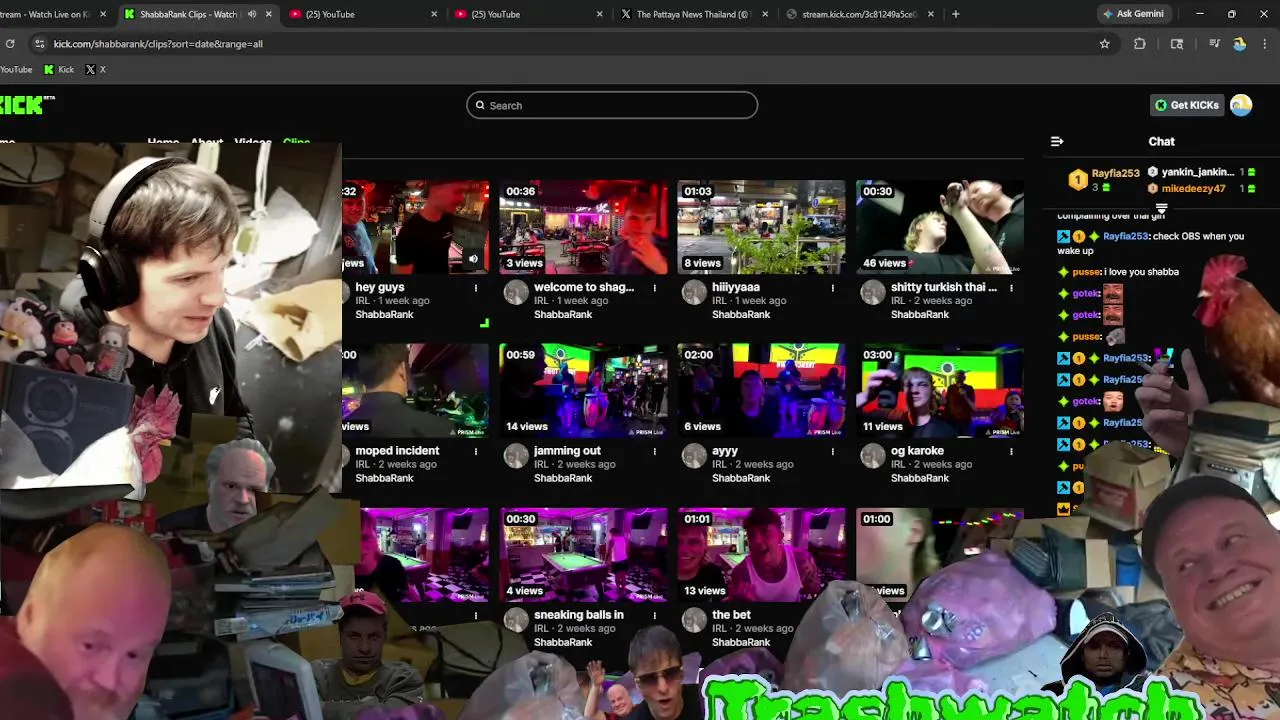Open the browser extensions puzzle icon
Screen dimensions: 1280x720
pyautogui.click(x=1140, y=44)
